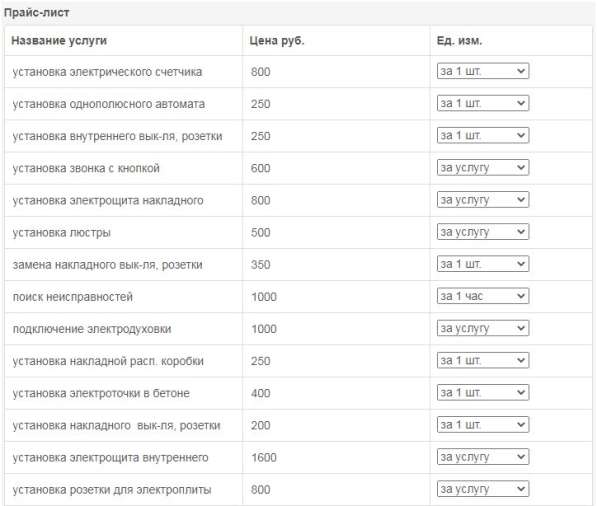Open unit dropdown for установка однополюсного автомата
597x506 pixels.
(x=483, y=103)
